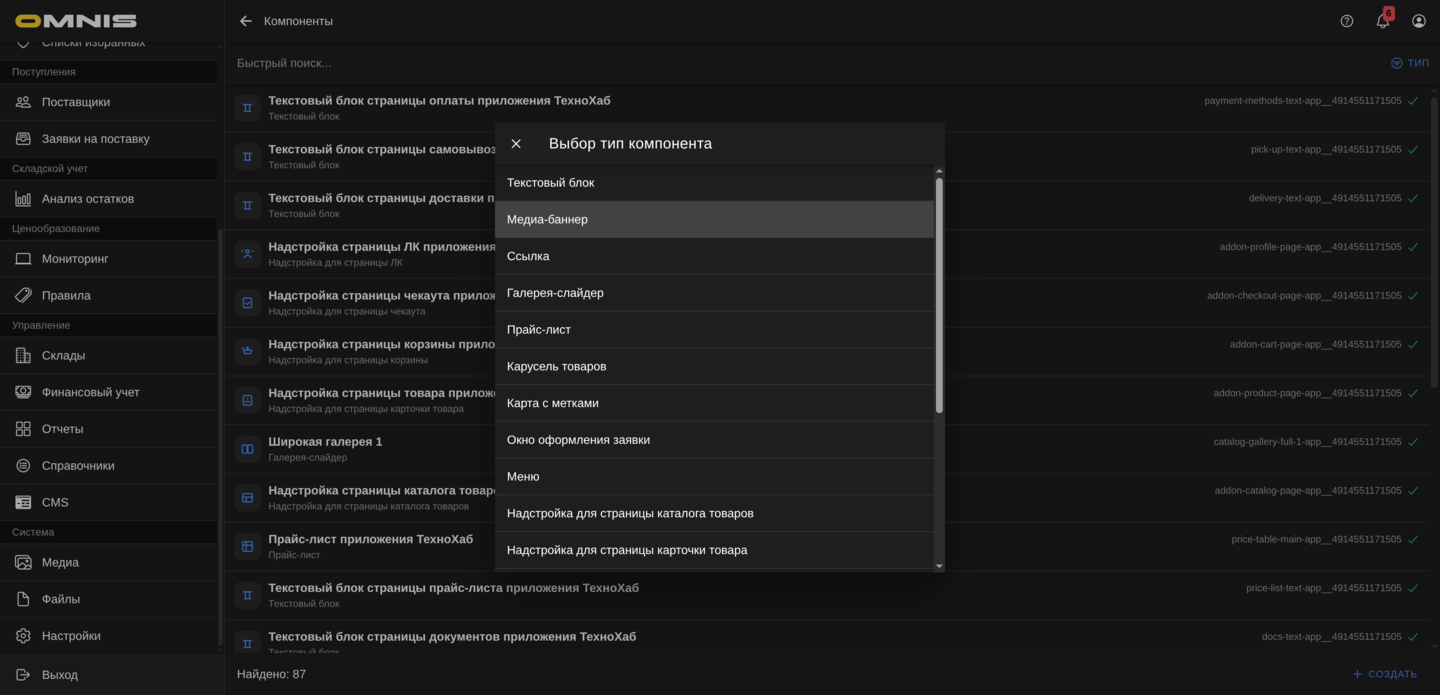Click the cart icon on корзины addon row
1440x695 pixels.
pos(247,350)
